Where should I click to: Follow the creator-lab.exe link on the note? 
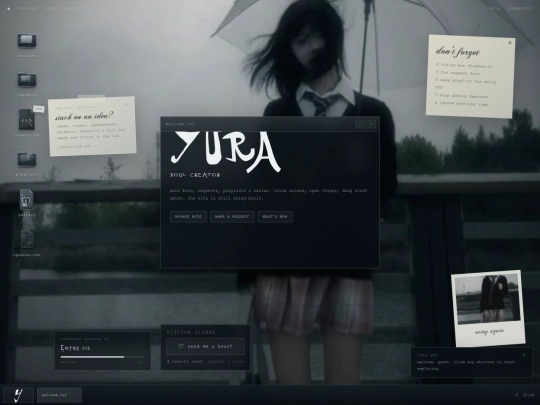click(x=76, y=146)
